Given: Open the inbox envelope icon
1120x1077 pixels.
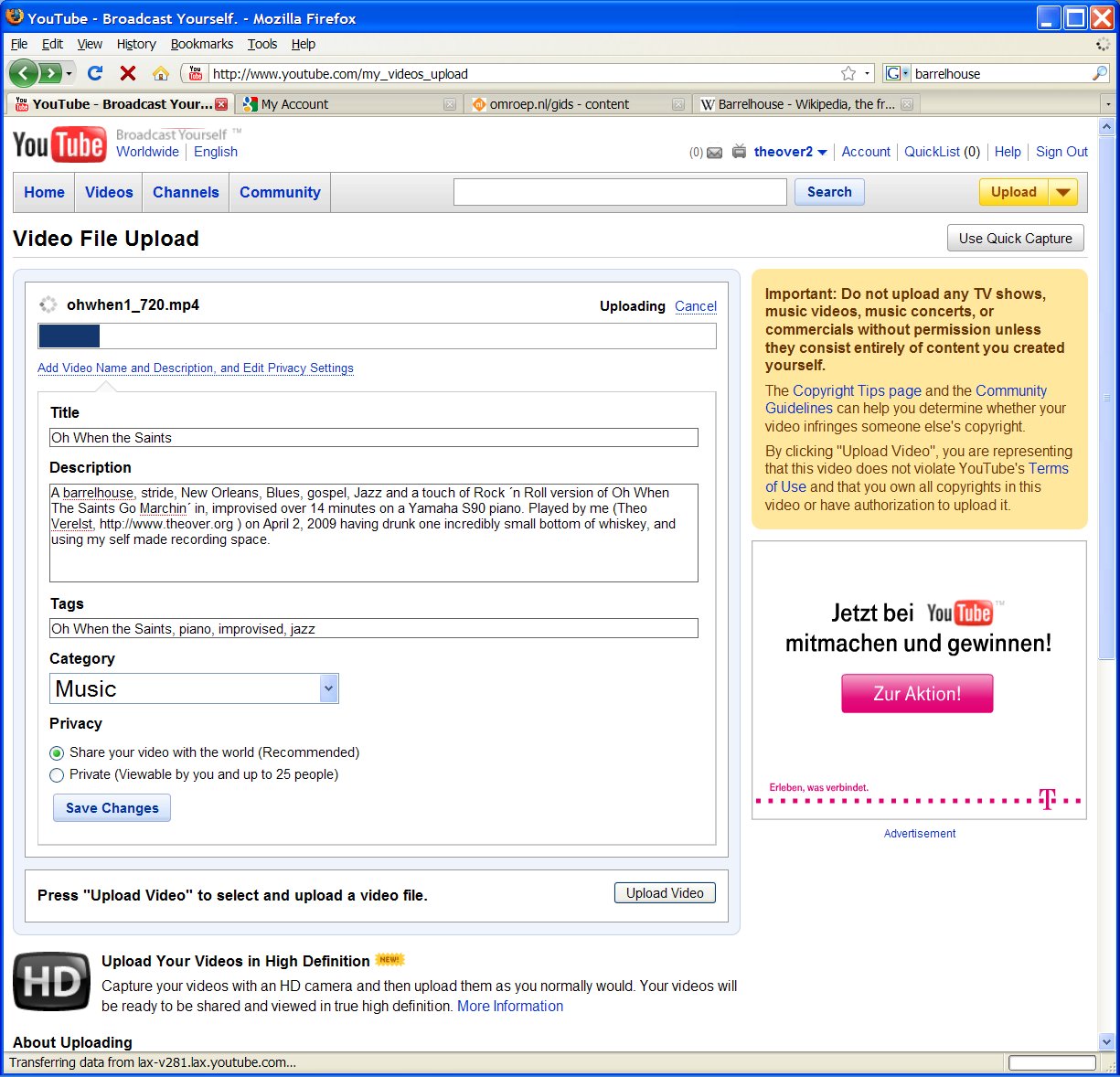Looking at the screenshot, I should 715,153.
